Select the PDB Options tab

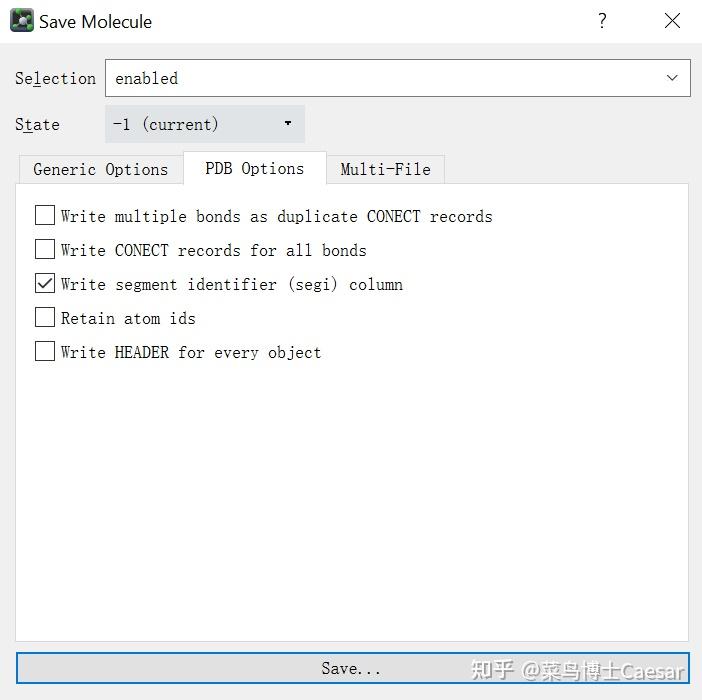pyautogui.click(x=254, y=168)
